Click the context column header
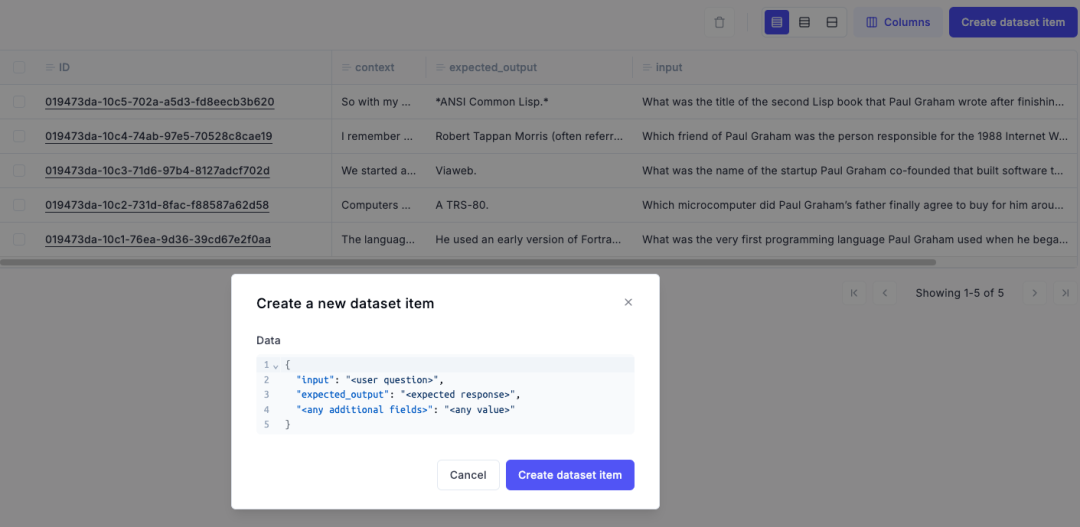Screen dimensions: 1080x527 coord(374,68)
